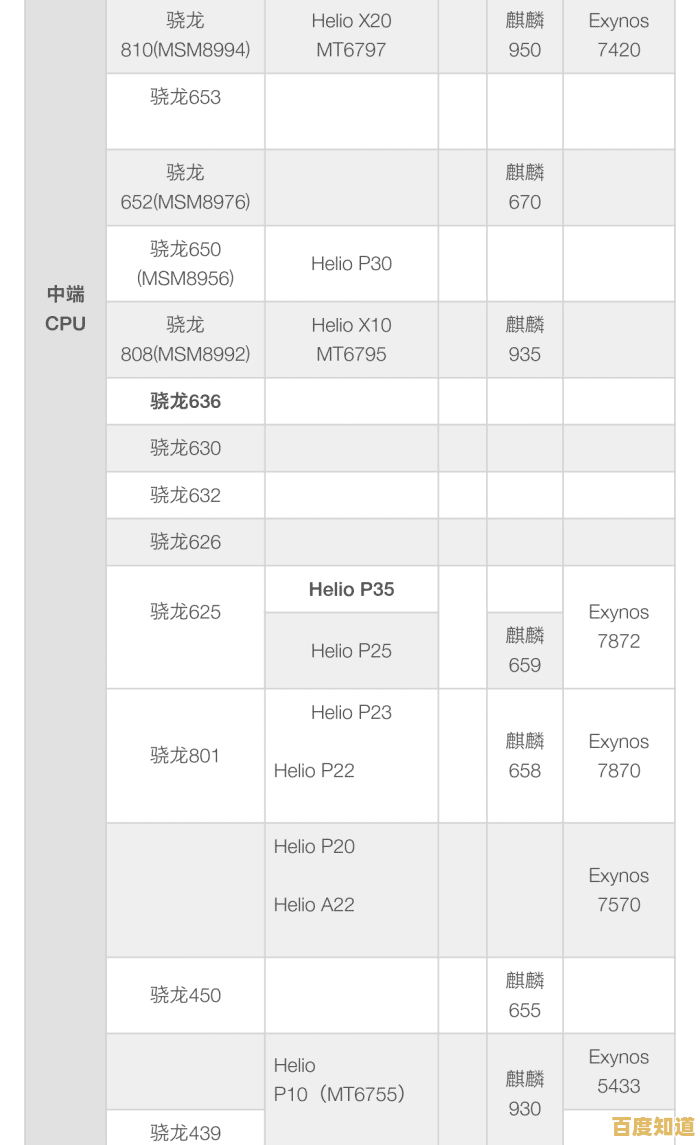Click the 骁龙632 row
Screen dimensions: 700x1145
pyautogui.click(x=185, y=495)
